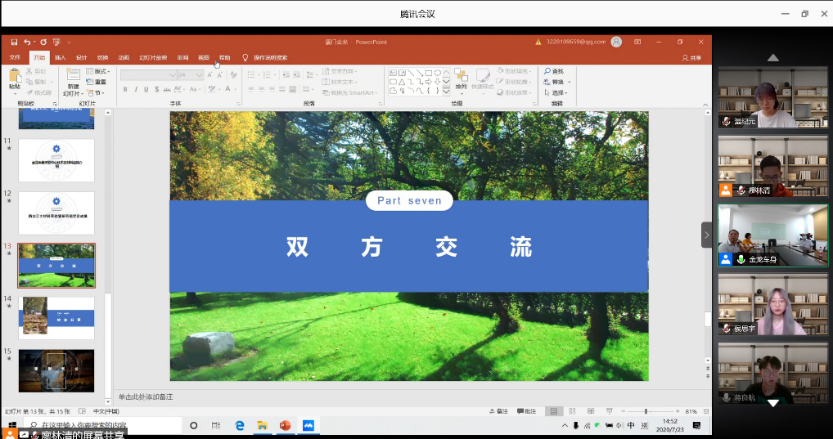This screenshot has width=833, height=439.
Task: Click the 共享 Share button
Action: pyautogui.click(x=692, y=57)
